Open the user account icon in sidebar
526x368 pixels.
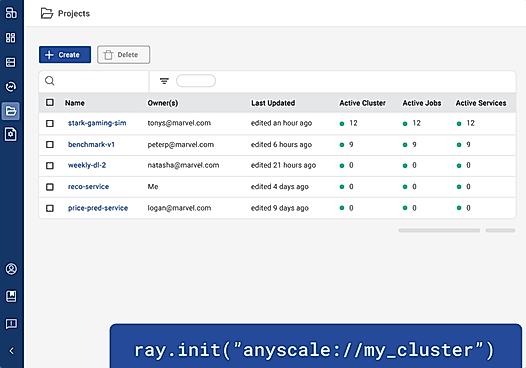point(11,269)
